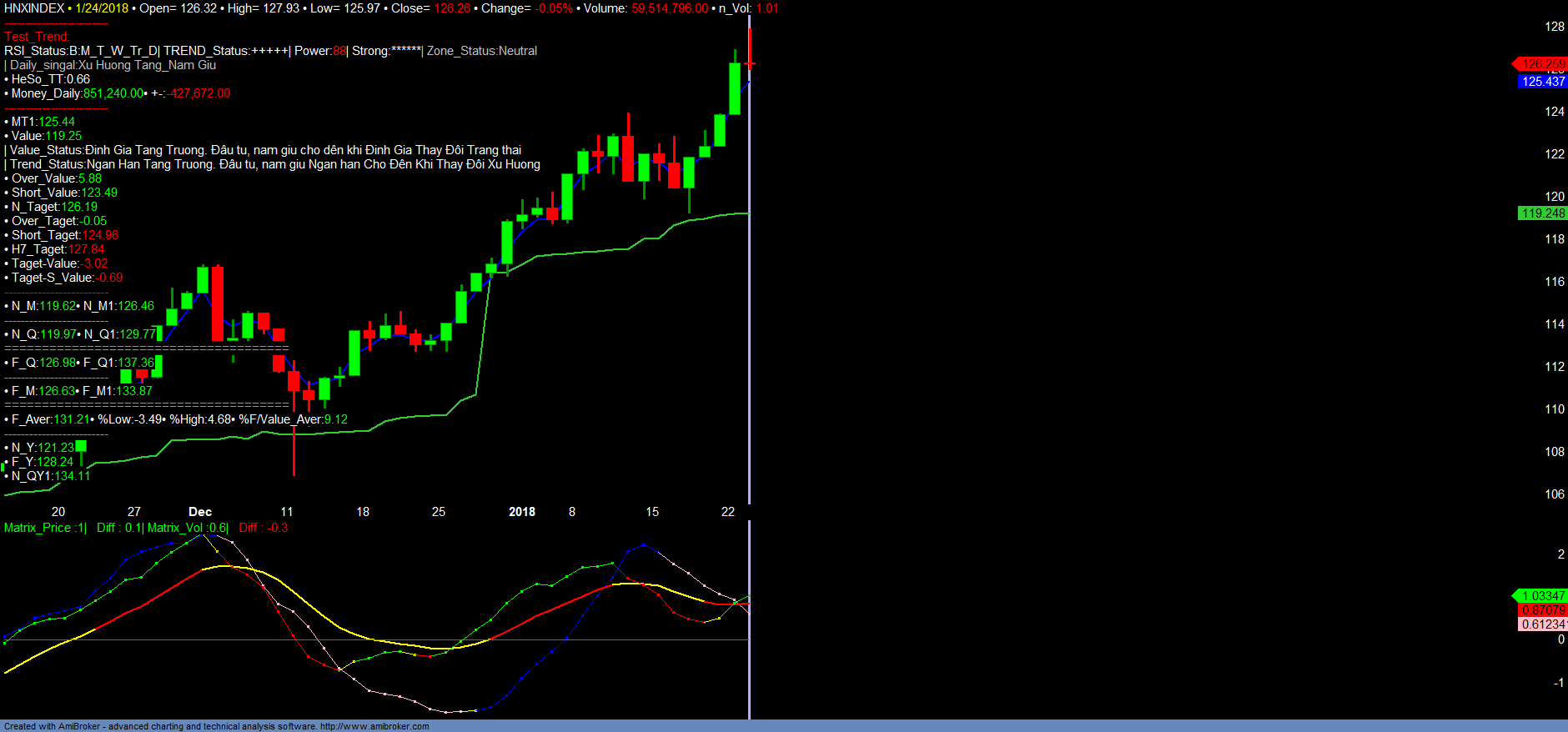Screen dimensions: 1568x732
Task: Click date 22 on the time axis
Action: pos(728,512)
